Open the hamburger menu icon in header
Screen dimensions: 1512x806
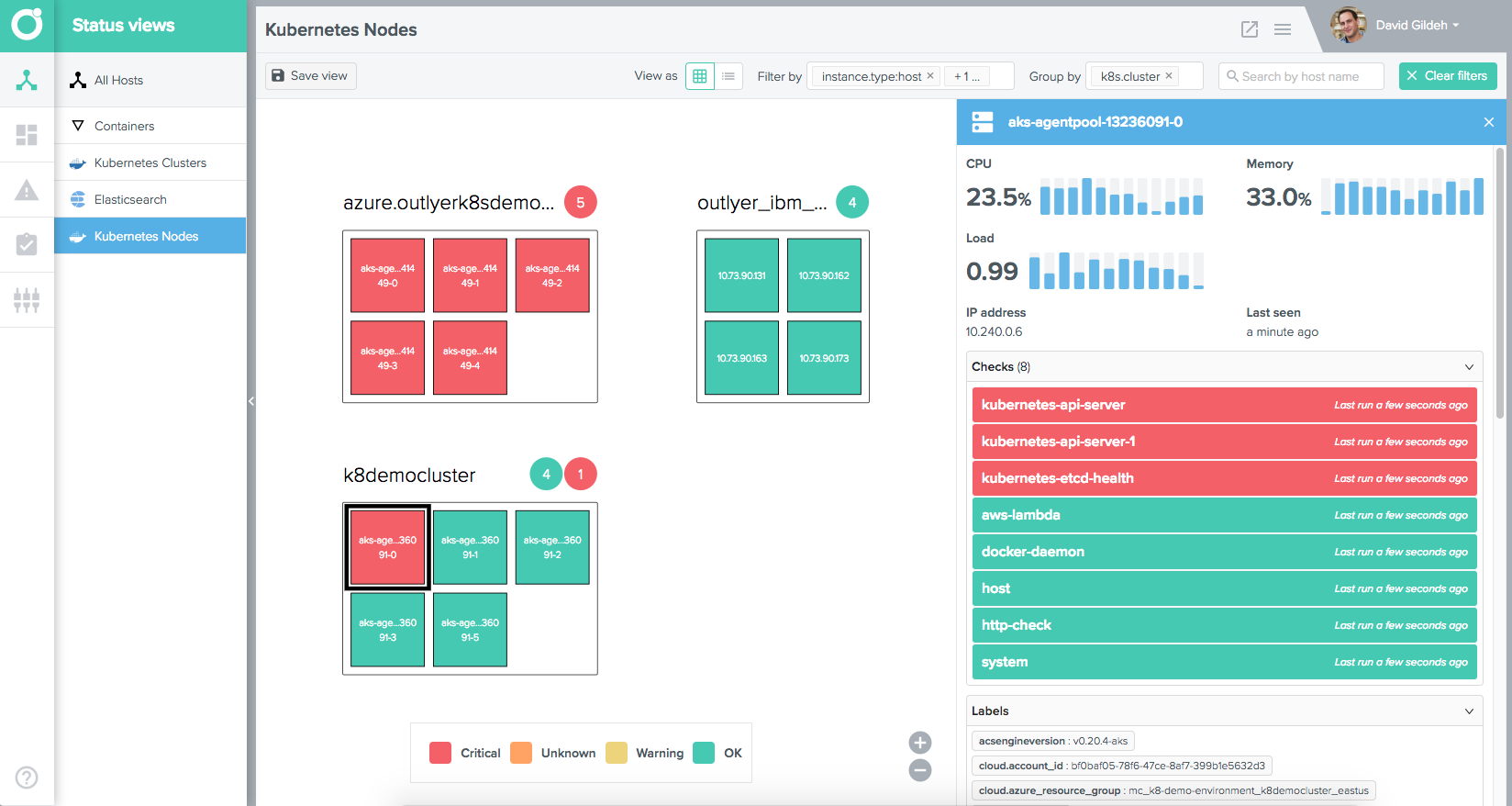(x=1283, y=29)
